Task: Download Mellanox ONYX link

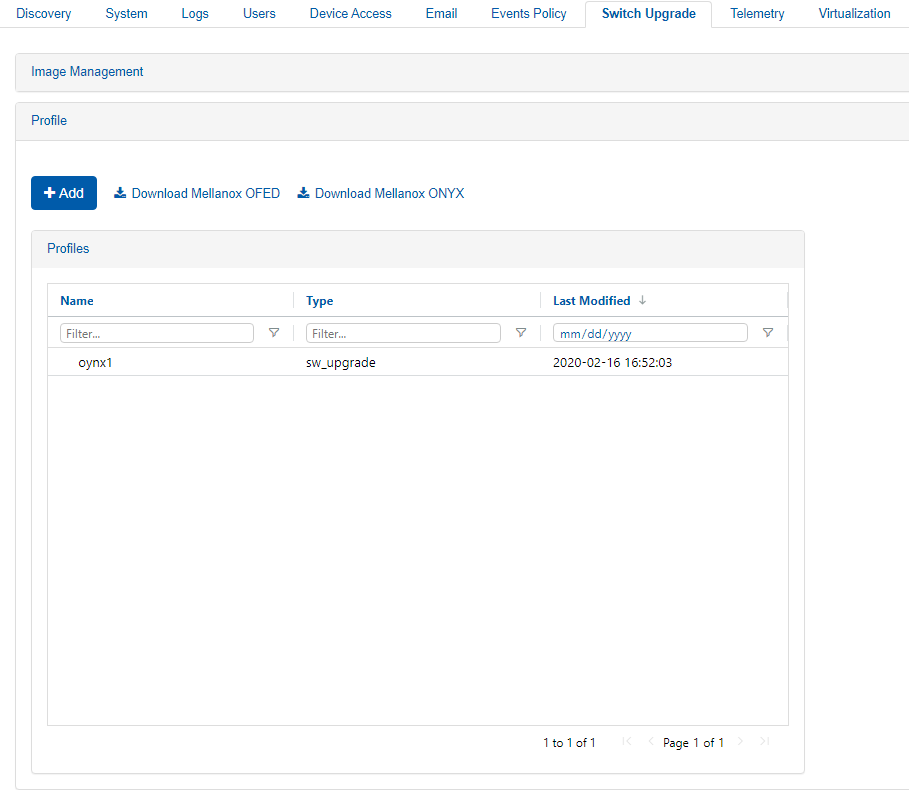Action: click(x=381, y=194)
